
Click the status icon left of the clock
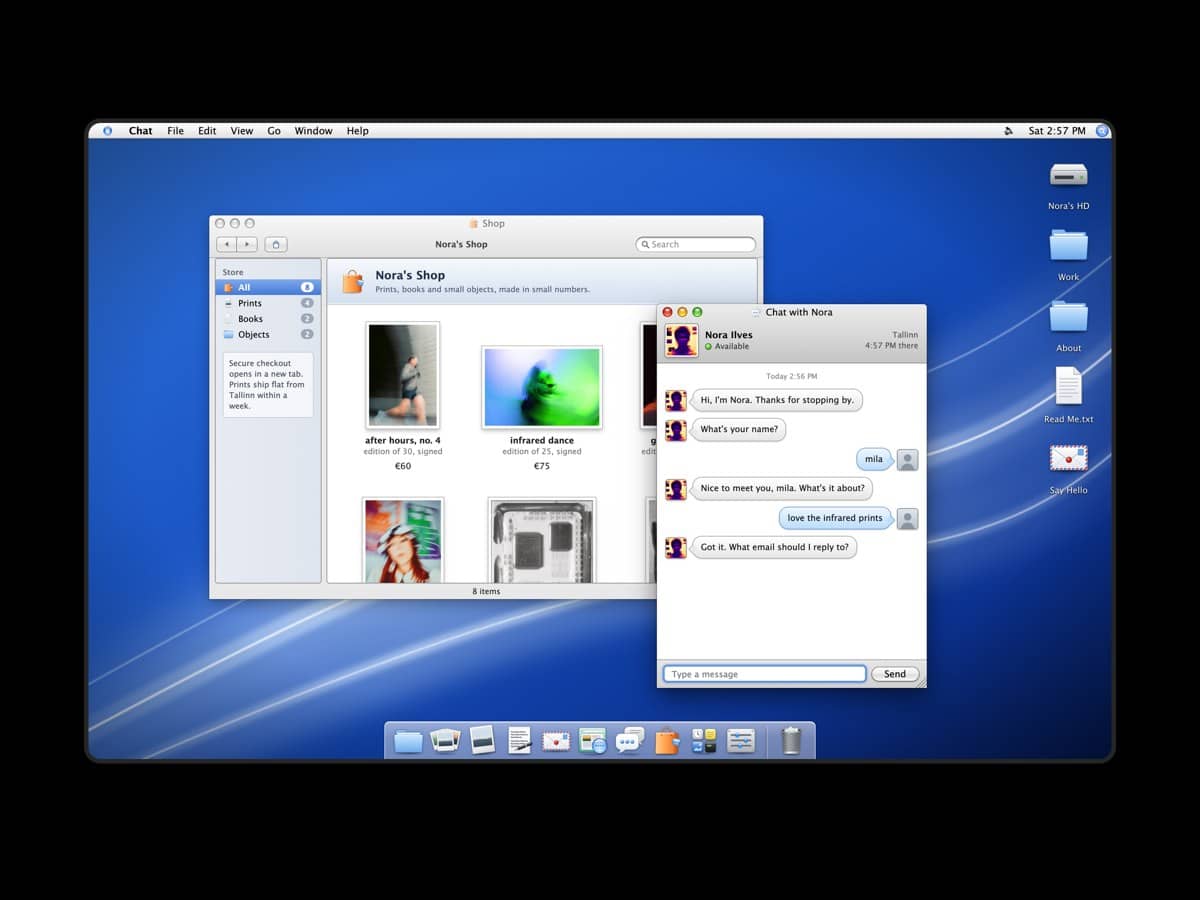point(1008,131)
